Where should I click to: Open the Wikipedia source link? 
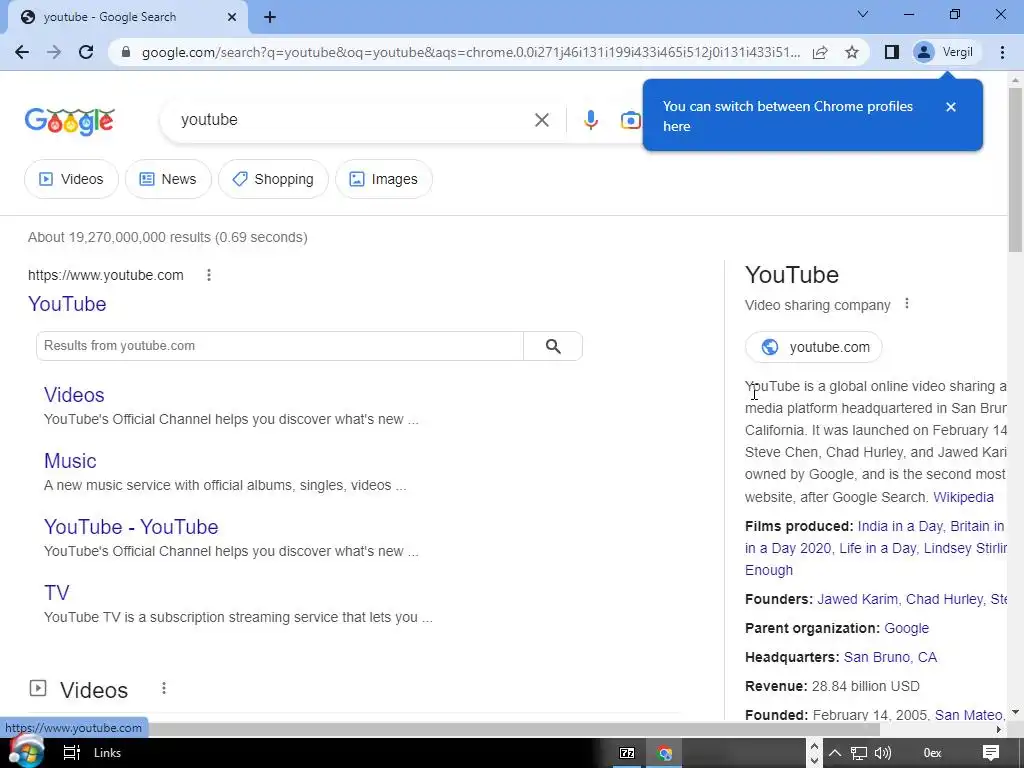point(963,497)
